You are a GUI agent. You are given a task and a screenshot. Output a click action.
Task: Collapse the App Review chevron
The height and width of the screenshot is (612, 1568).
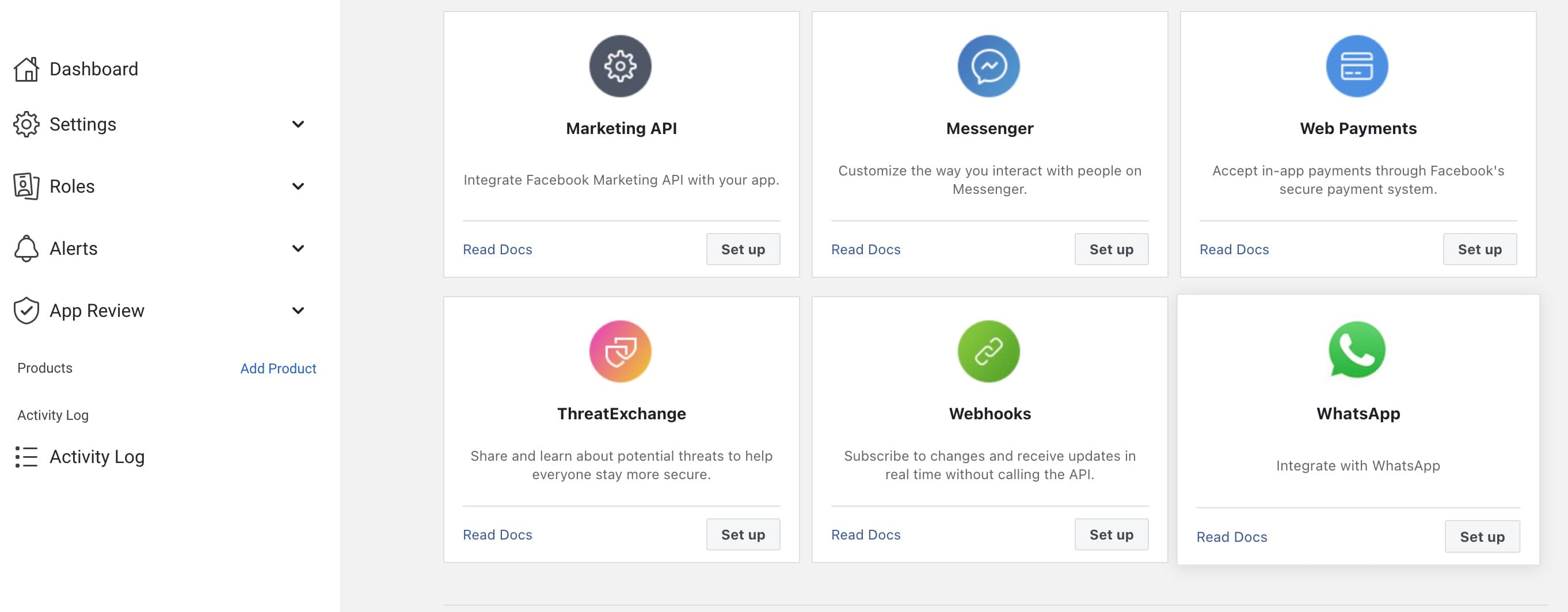click(x=298, y=310)
